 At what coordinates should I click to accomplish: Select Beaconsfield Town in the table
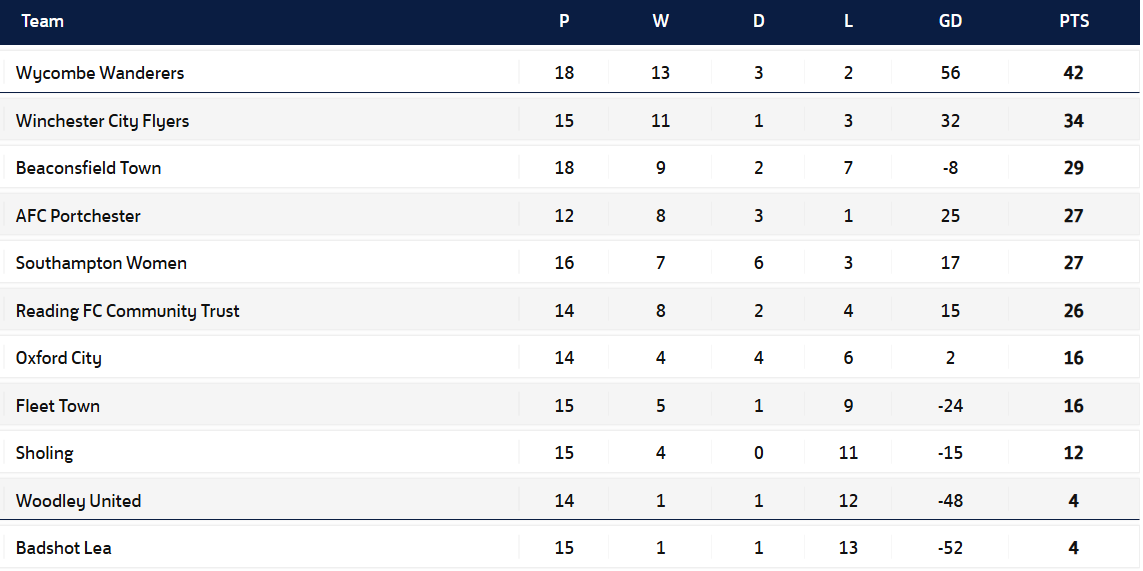tap(88, 168)
